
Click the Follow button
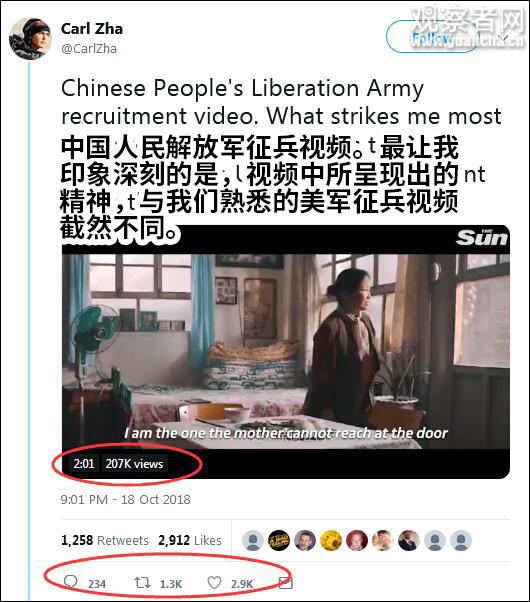[432, 37]
